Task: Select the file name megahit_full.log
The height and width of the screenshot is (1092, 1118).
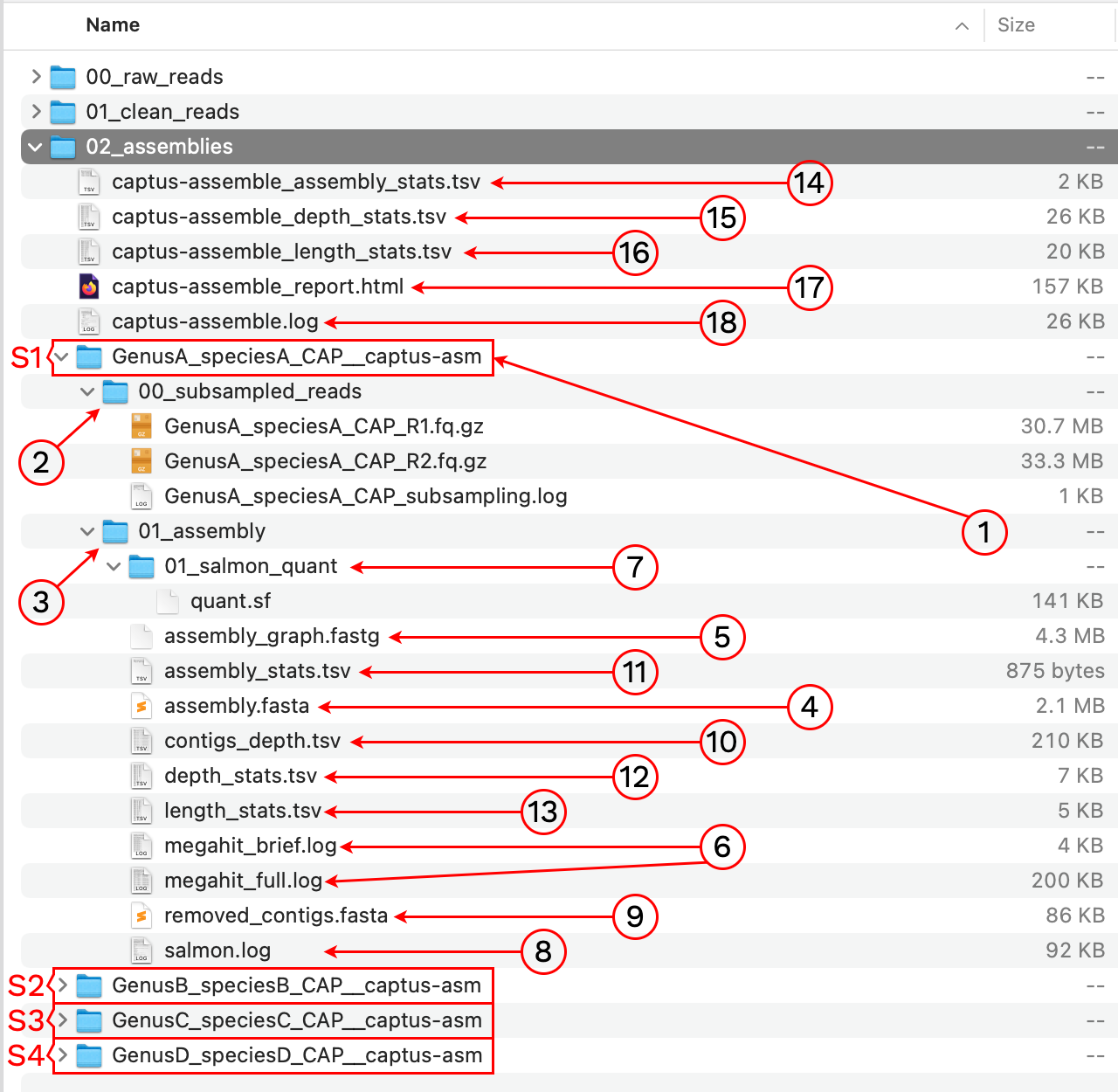Action: coord(244,881)
